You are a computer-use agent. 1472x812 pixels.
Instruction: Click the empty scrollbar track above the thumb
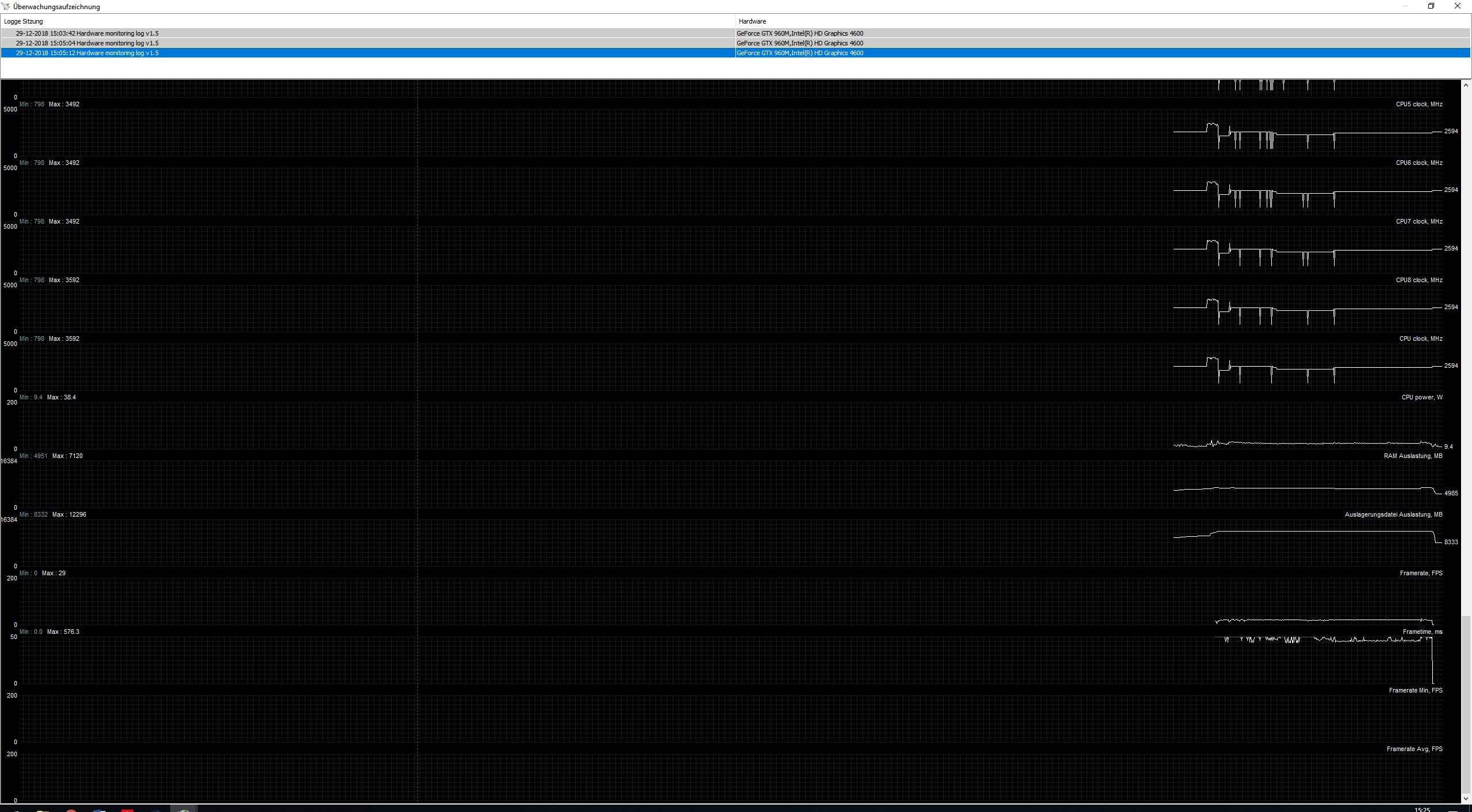click(x=1466, y=345)
